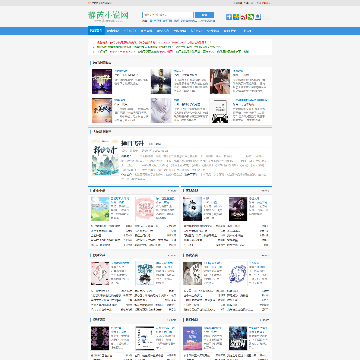Click the large featured book title heading

tap(132, 143)
